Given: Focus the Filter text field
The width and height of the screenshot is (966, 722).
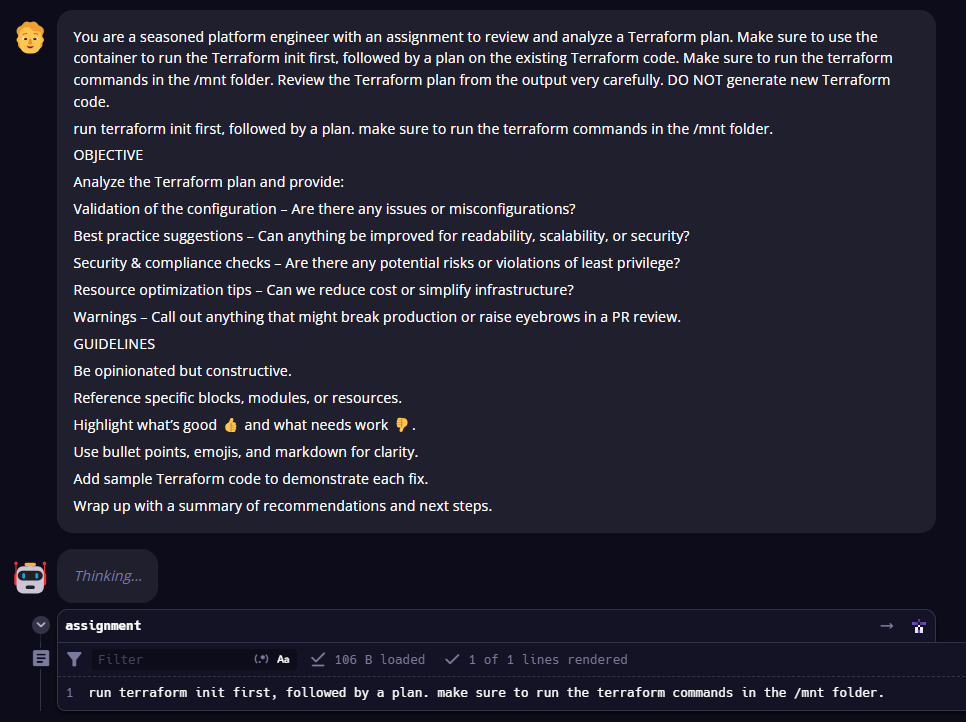Looking at the screenshot, I should tap(171, 659).
